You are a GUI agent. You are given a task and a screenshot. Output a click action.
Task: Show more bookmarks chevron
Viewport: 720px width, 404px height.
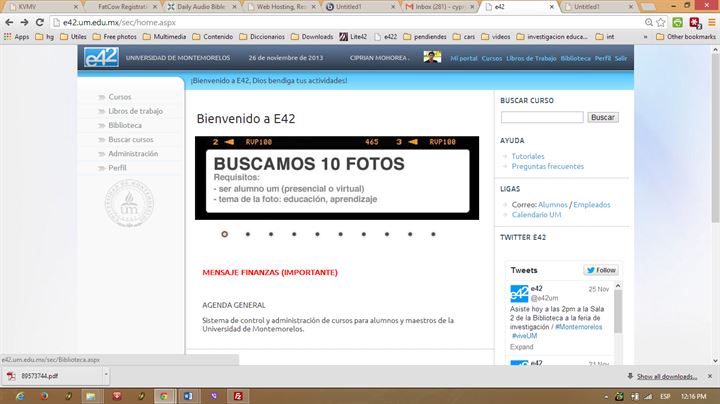(646, 37)
